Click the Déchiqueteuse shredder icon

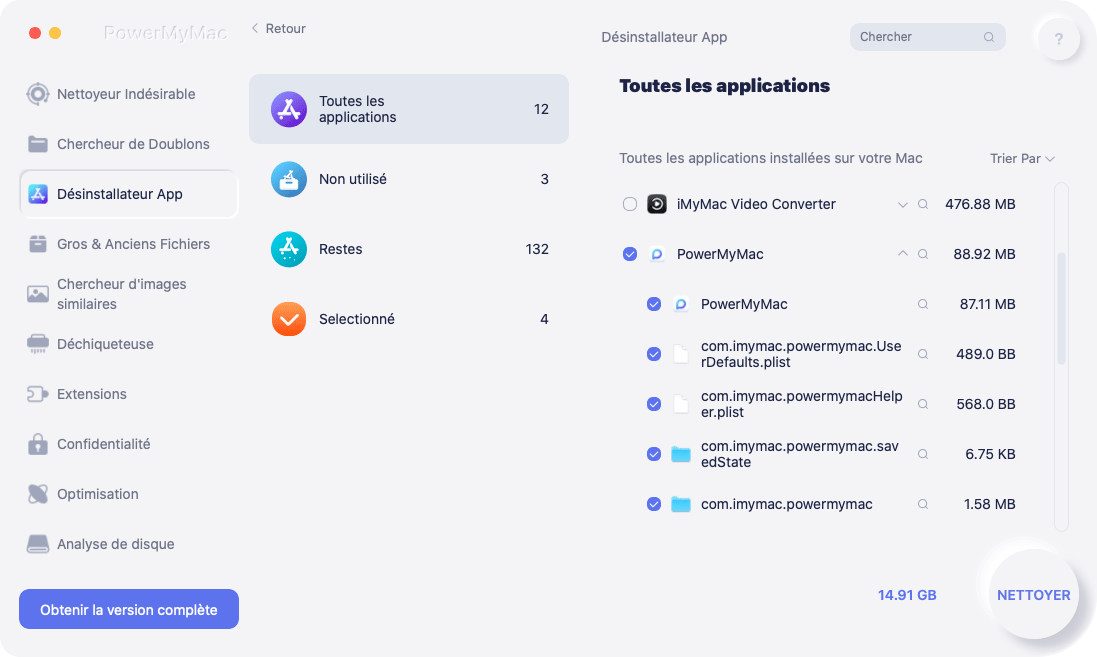(38, 344)
